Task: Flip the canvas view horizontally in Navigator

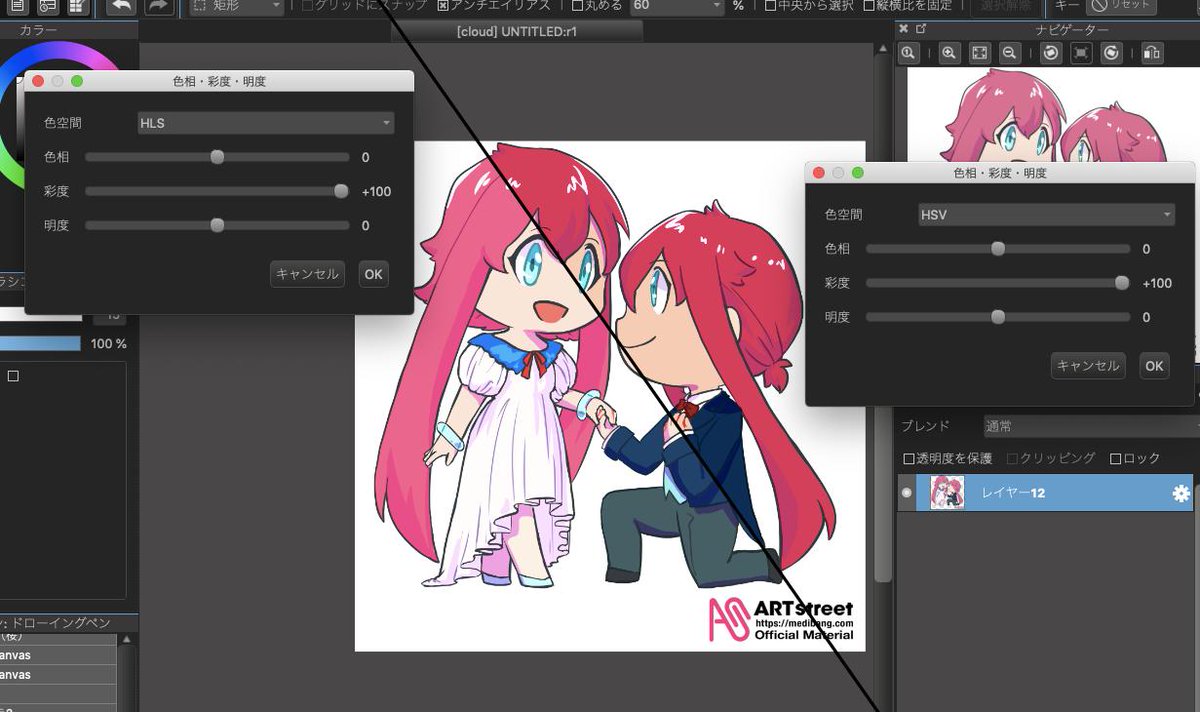Action: coord(1151,54)
